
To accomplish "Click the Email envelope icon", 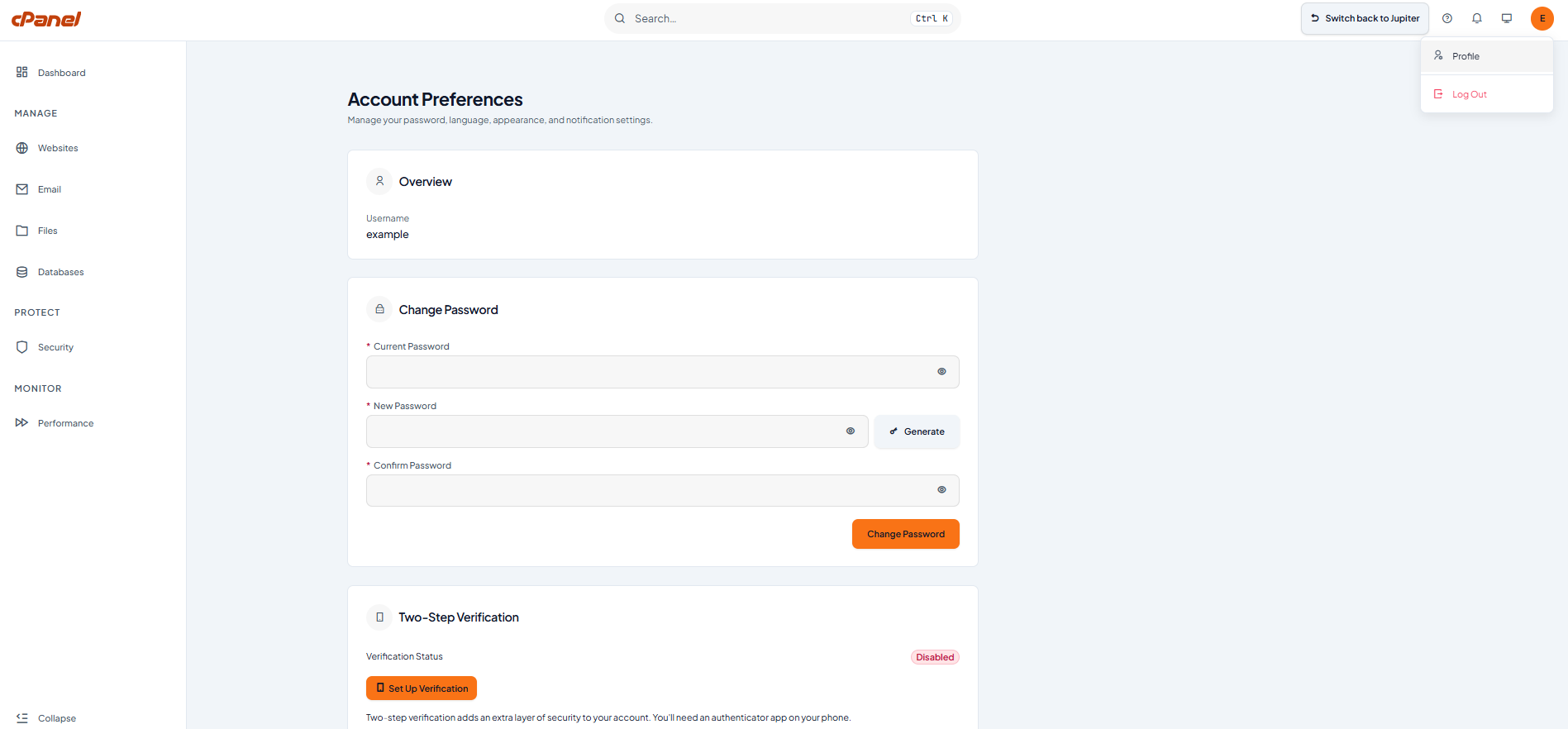I will (x=22, y=189).
